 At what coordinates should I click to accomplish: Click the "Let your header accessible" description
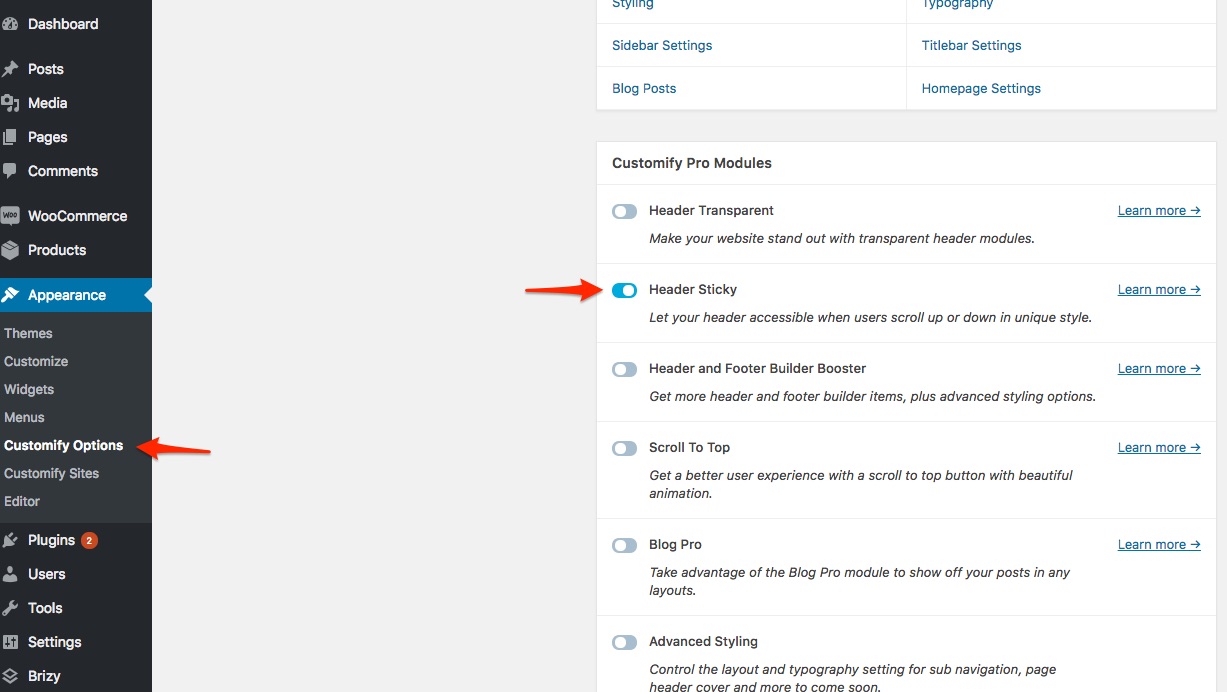pyautogui.click(x=870, y=318)
